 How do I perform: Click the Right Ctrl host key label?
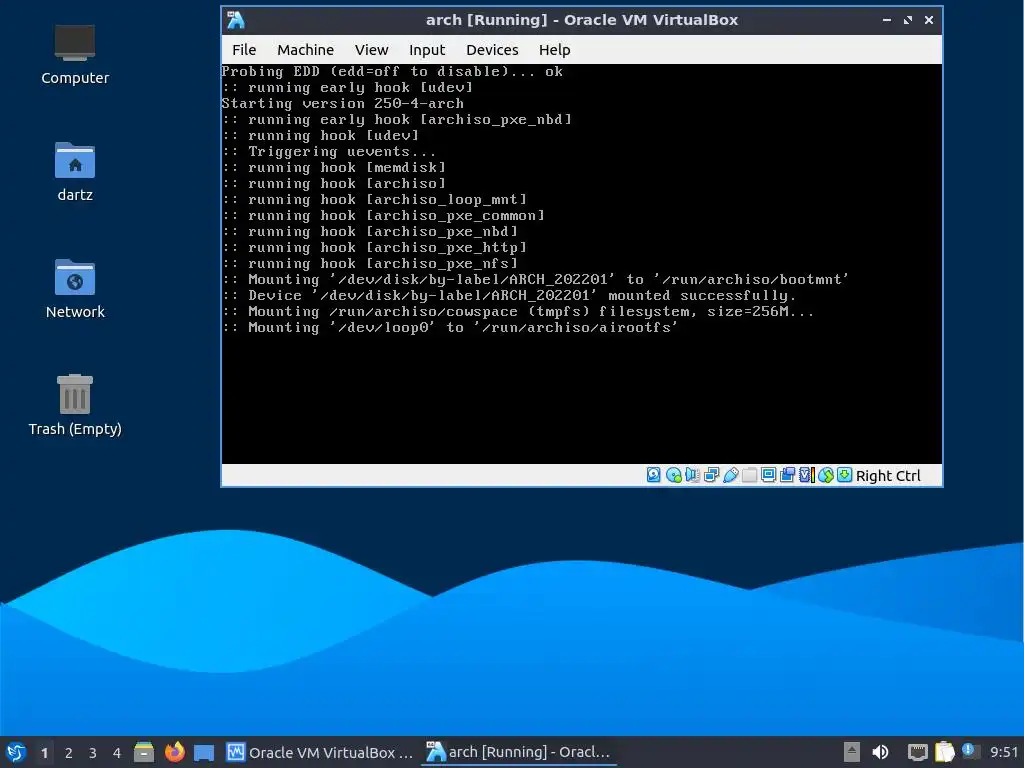[x=888, y=475]
